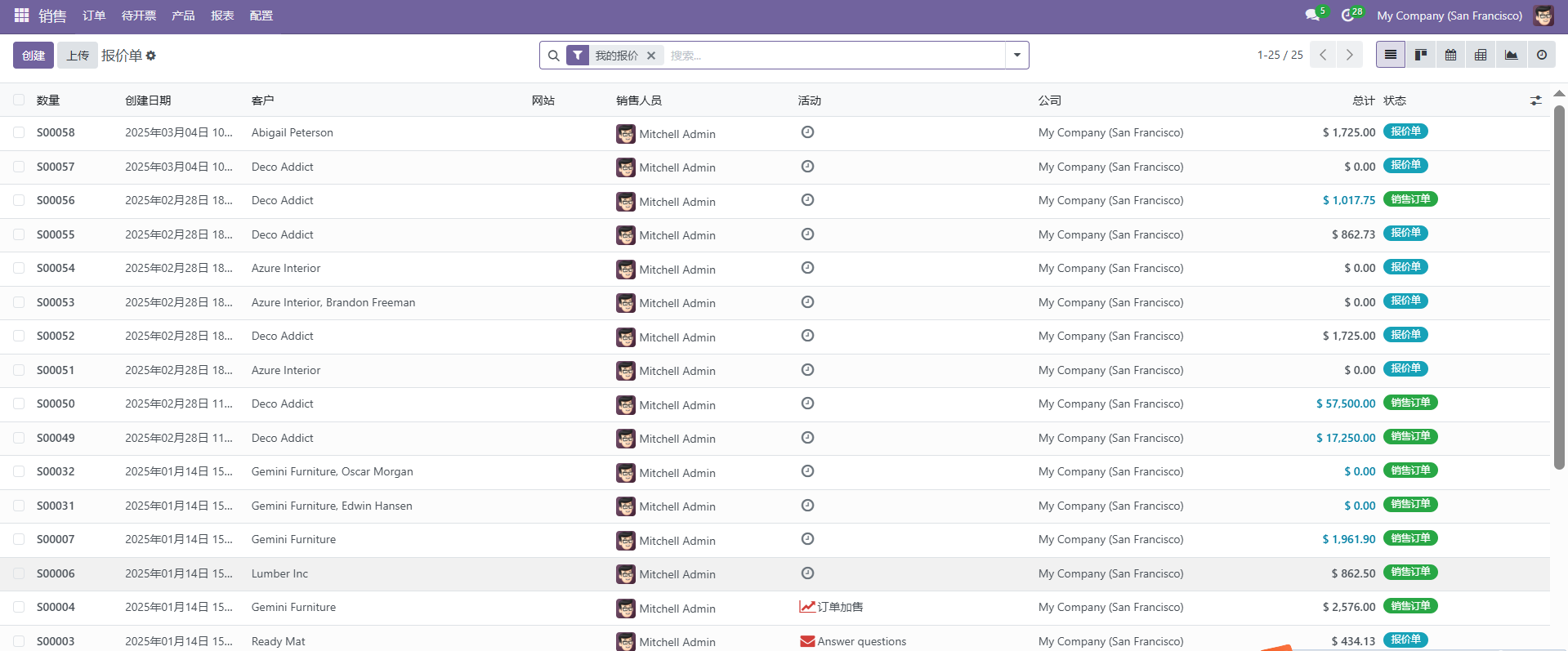The width and height of the screenshot is (1568, 651).
Task: Click the activity clock for S00058
Action: coord(807,132)
